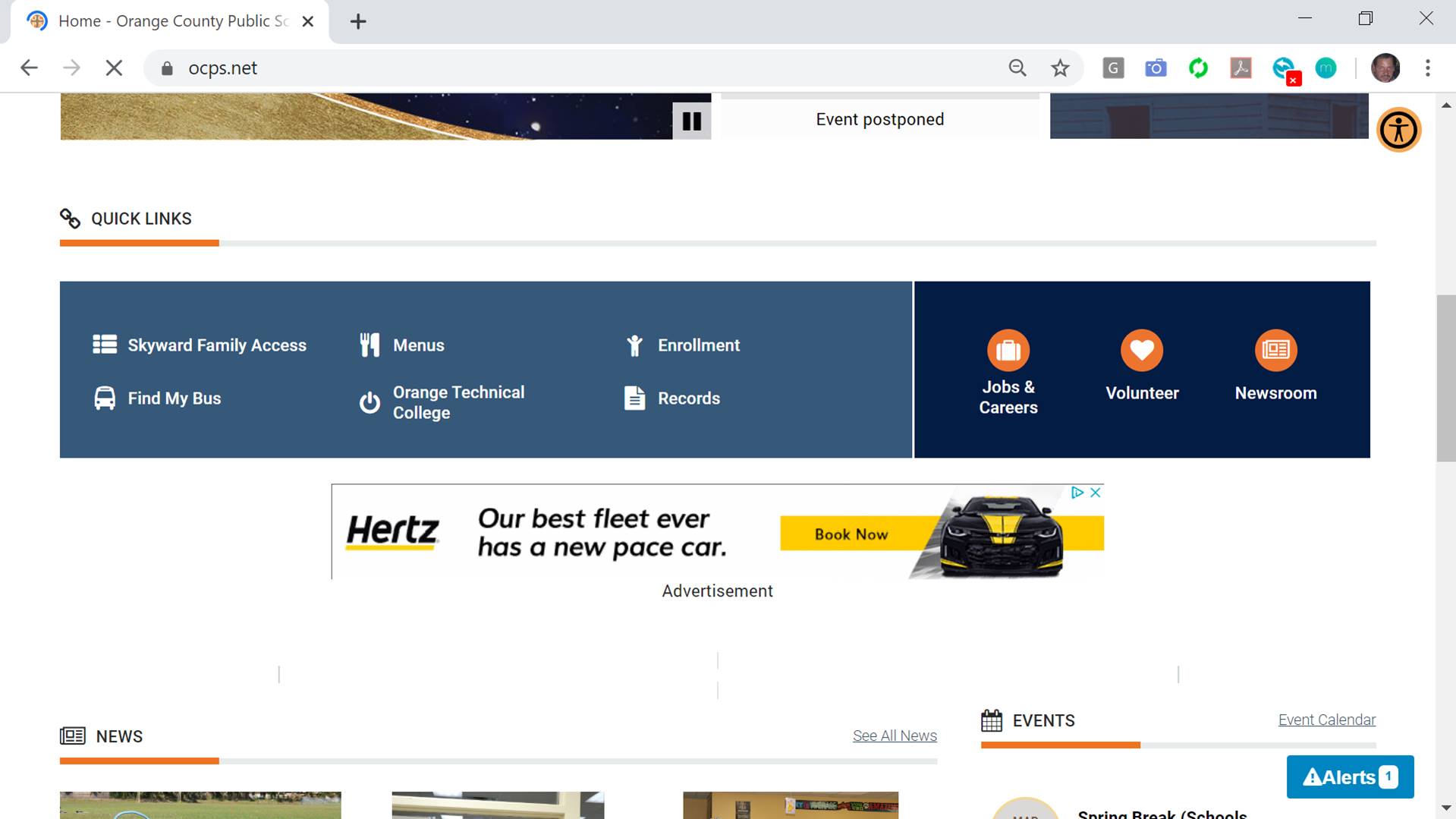
Task: Click the AdChoices triangle icon on ad
Action: click(x=1077, y=493)
